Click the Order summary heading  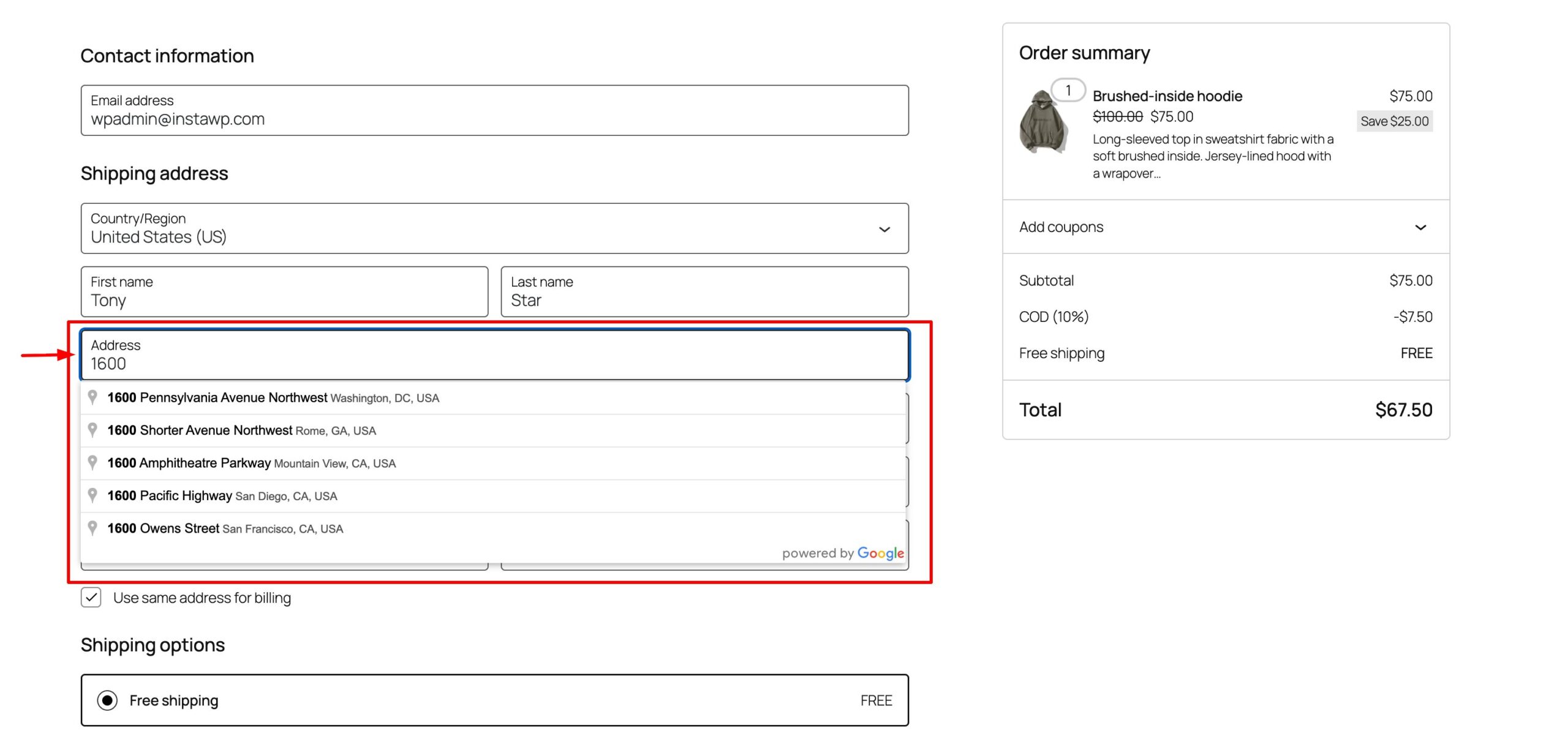pyautogui.click(x=1084, y=53)
